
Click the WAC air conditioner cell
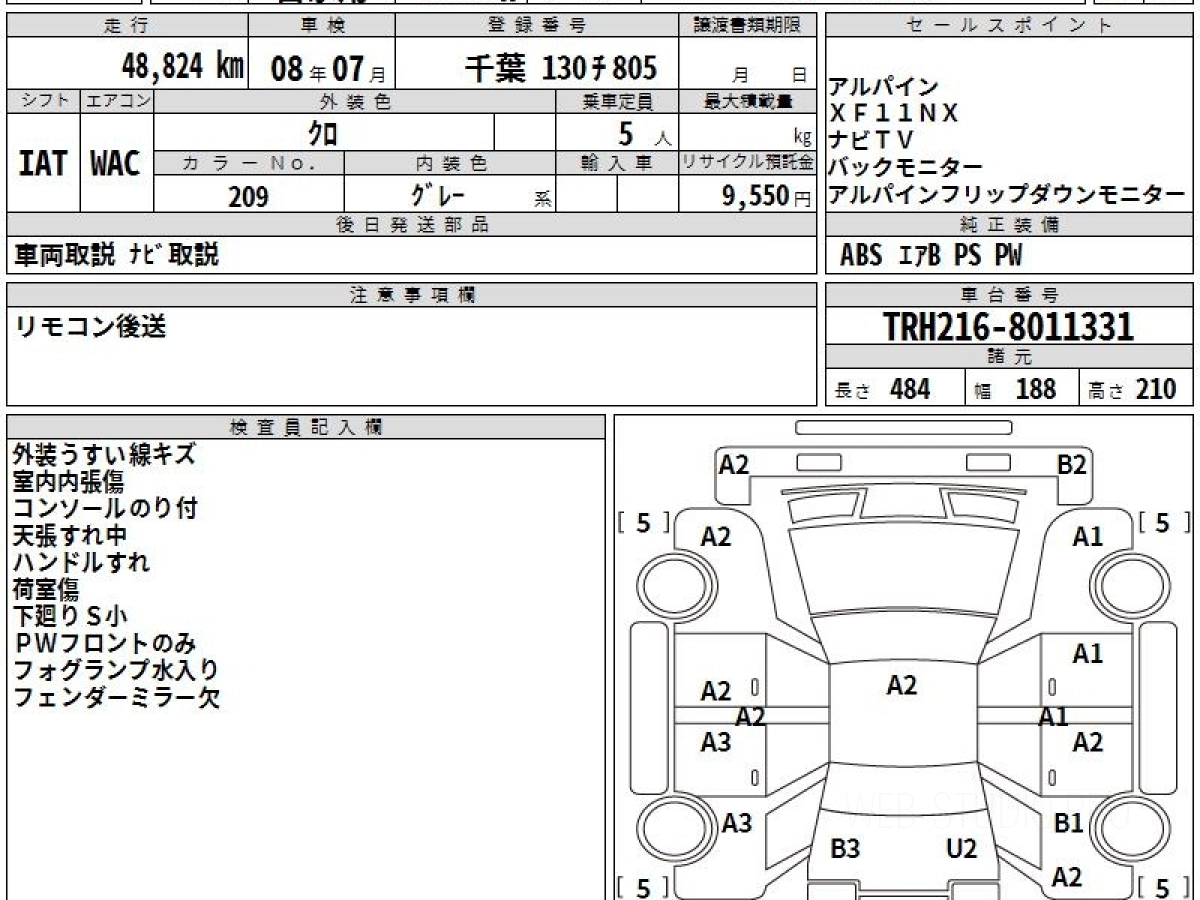[x=116, y=164]
